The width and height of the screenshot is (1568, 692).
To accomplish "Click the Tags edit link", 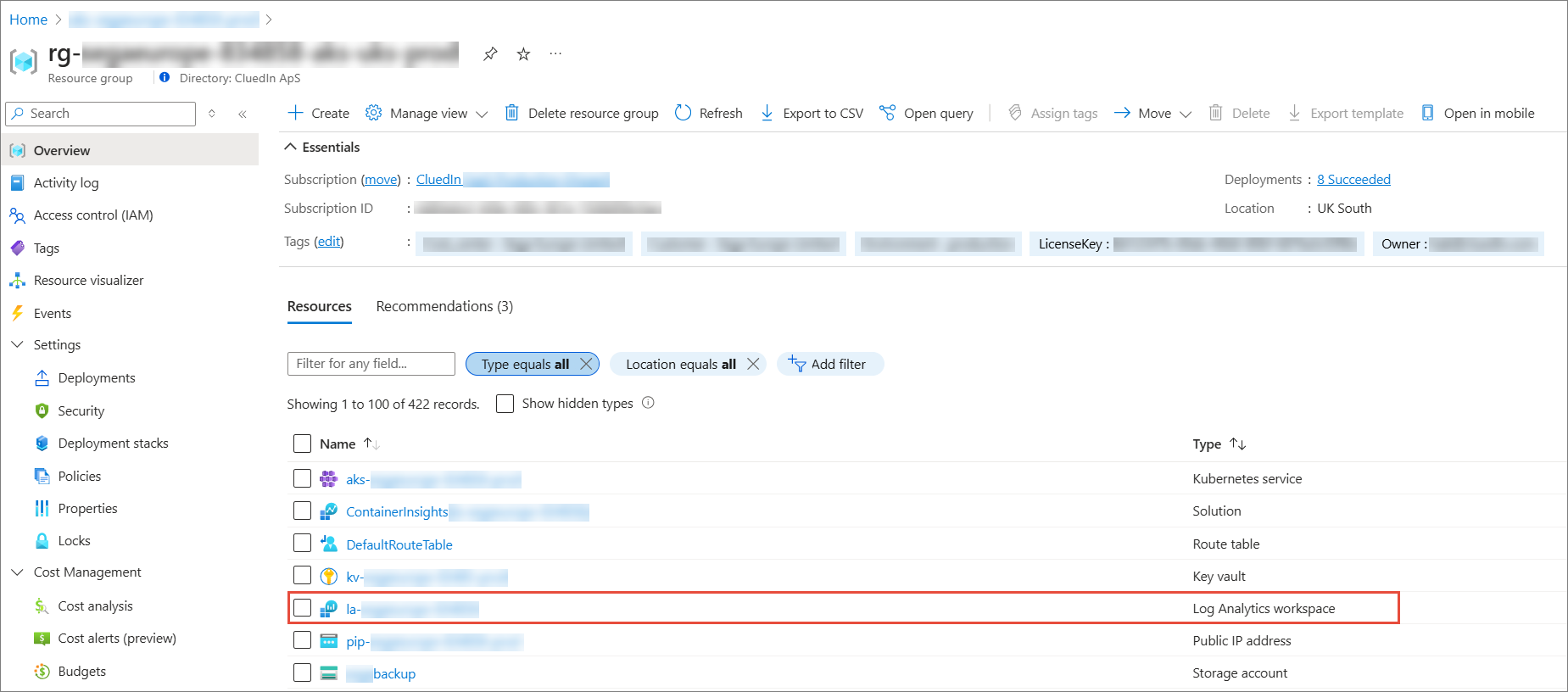I will coord(328,242).
